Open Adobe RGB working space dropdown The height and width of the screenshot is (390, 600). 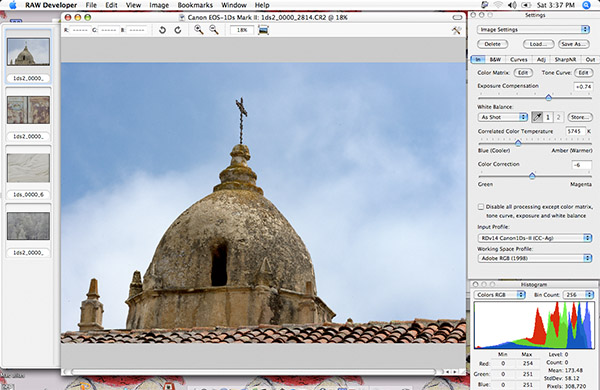(535, 258)
